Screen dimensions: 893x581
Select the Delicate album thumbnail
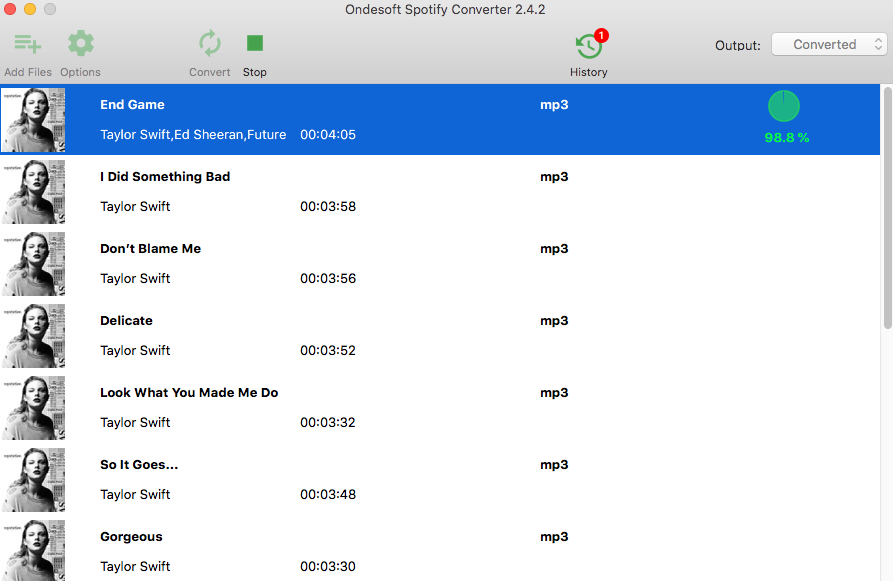33,336
